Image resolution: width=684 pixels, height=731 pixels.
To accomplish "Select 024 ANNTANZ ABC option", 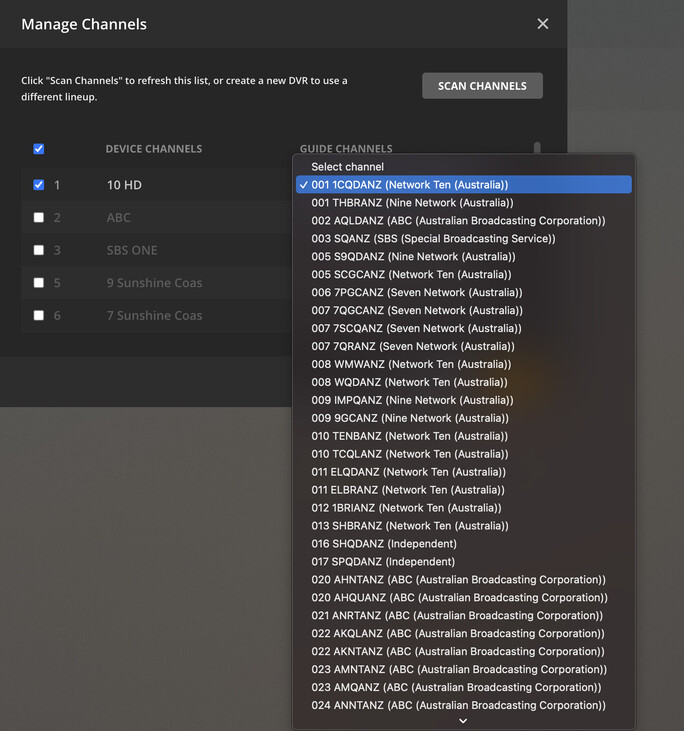I will 458,705.
